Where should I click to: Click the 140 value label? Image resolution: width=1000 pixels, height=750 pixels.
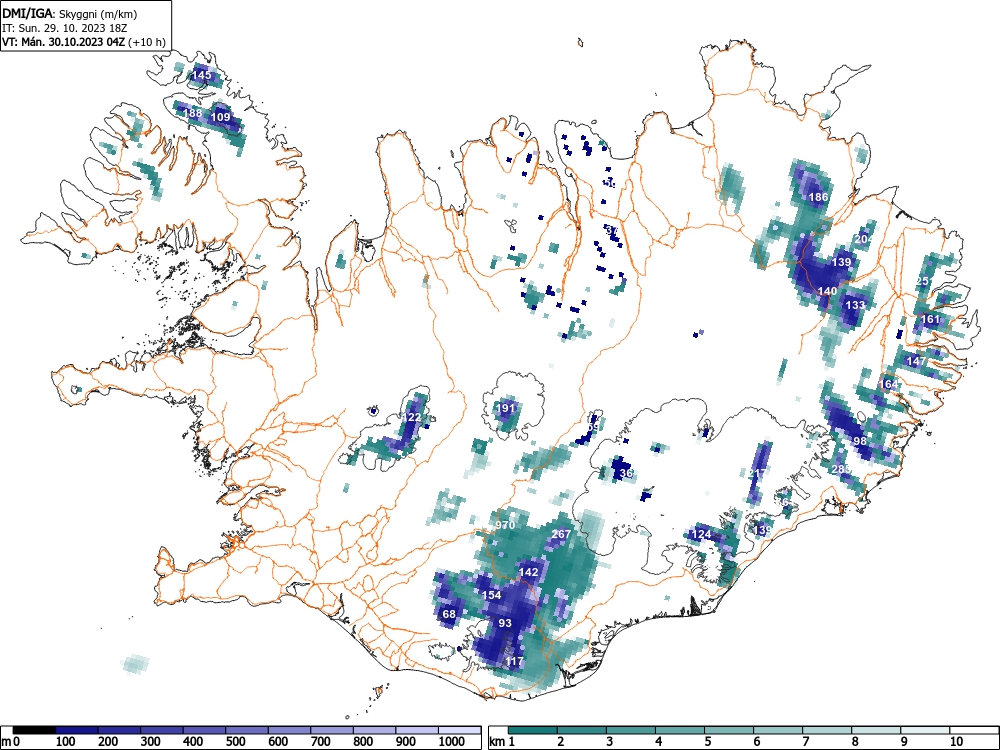[827, 291]
